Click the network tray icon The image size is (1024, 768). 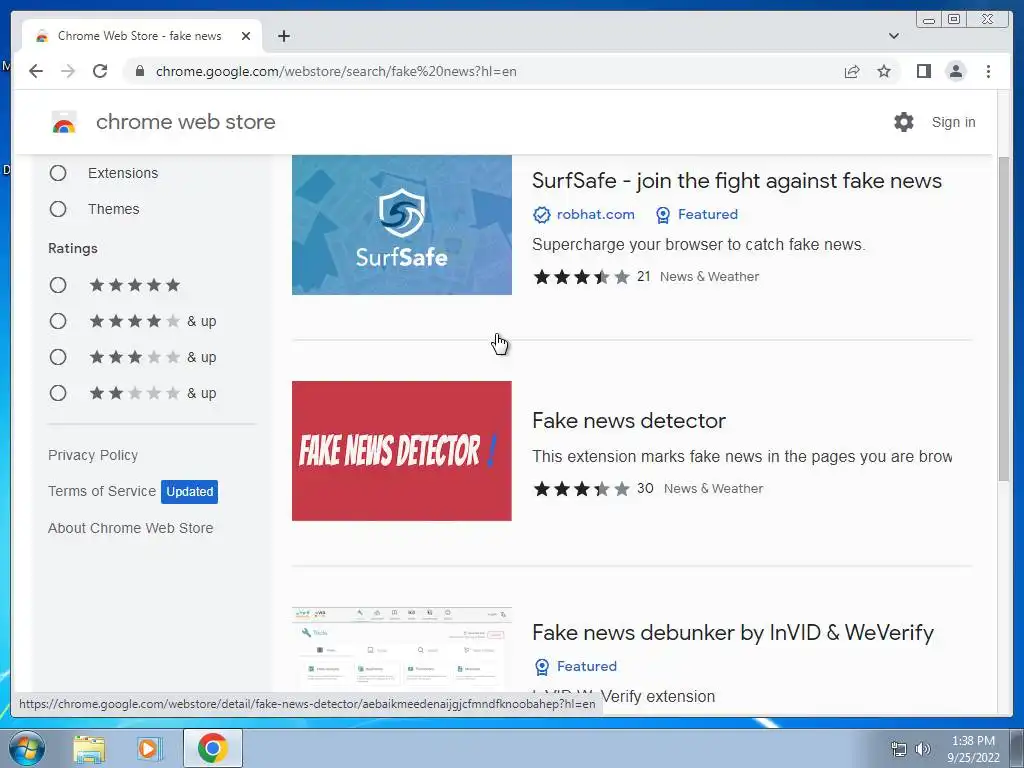pyautogui.click(x=899, y=749)
